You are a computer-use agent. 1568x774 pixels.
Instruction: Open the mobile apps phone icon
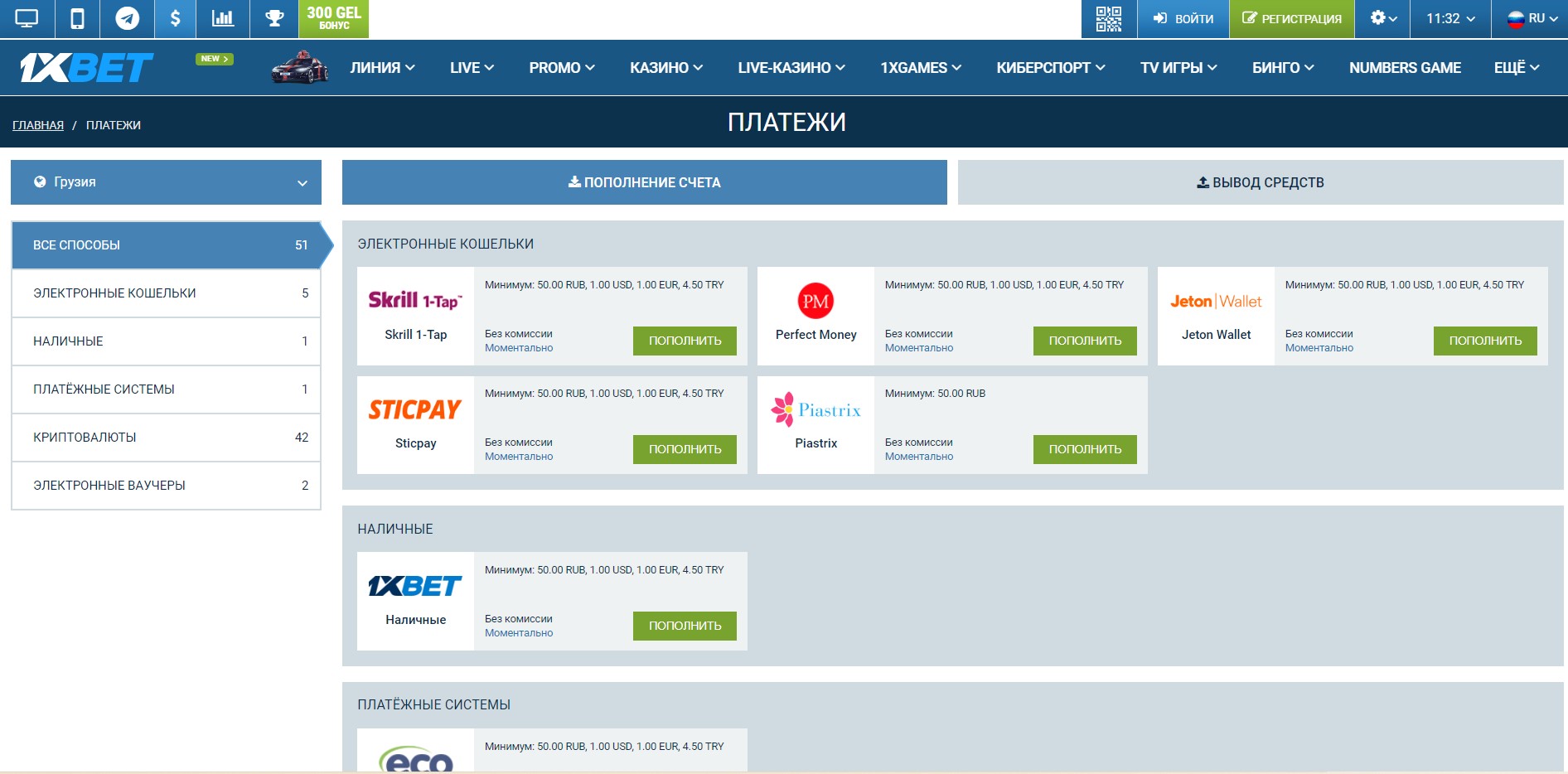coord(77,18)
